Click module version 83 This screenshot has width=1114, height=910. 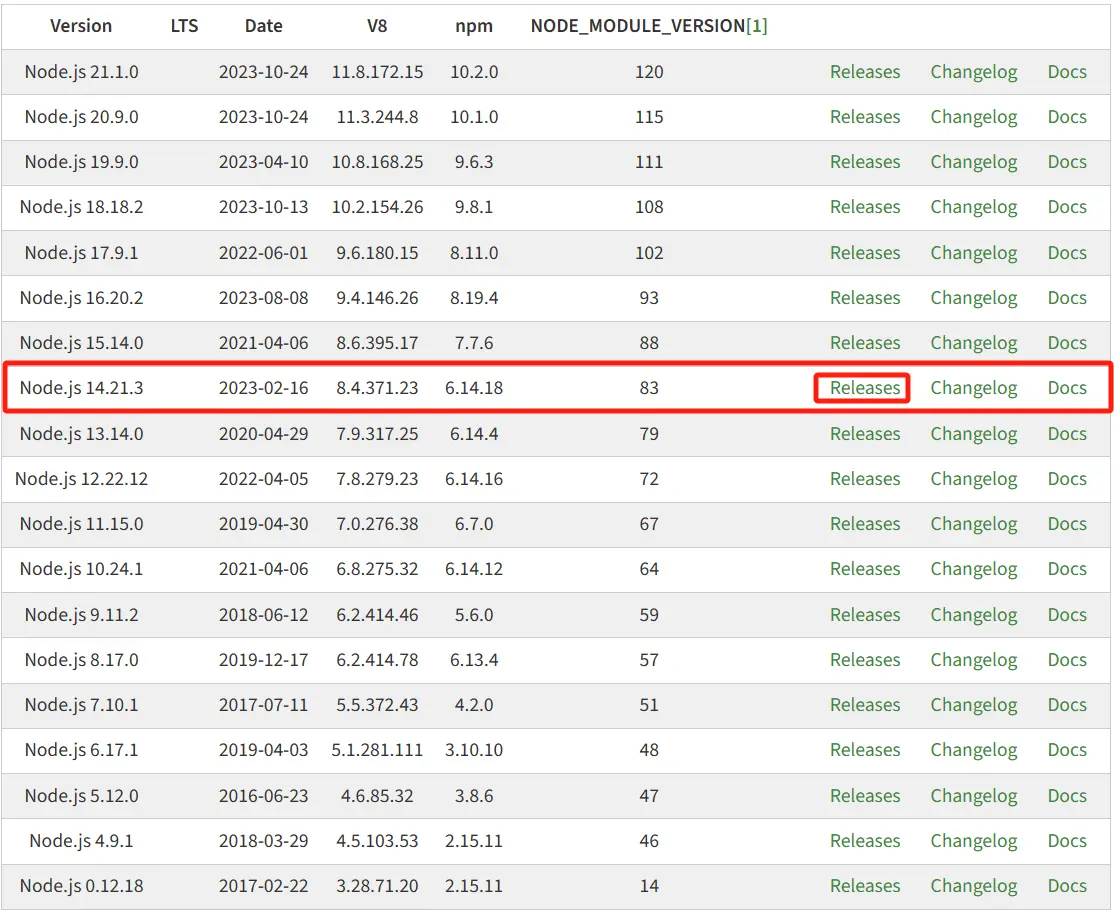pyautogui.click(x=649, y=388)
